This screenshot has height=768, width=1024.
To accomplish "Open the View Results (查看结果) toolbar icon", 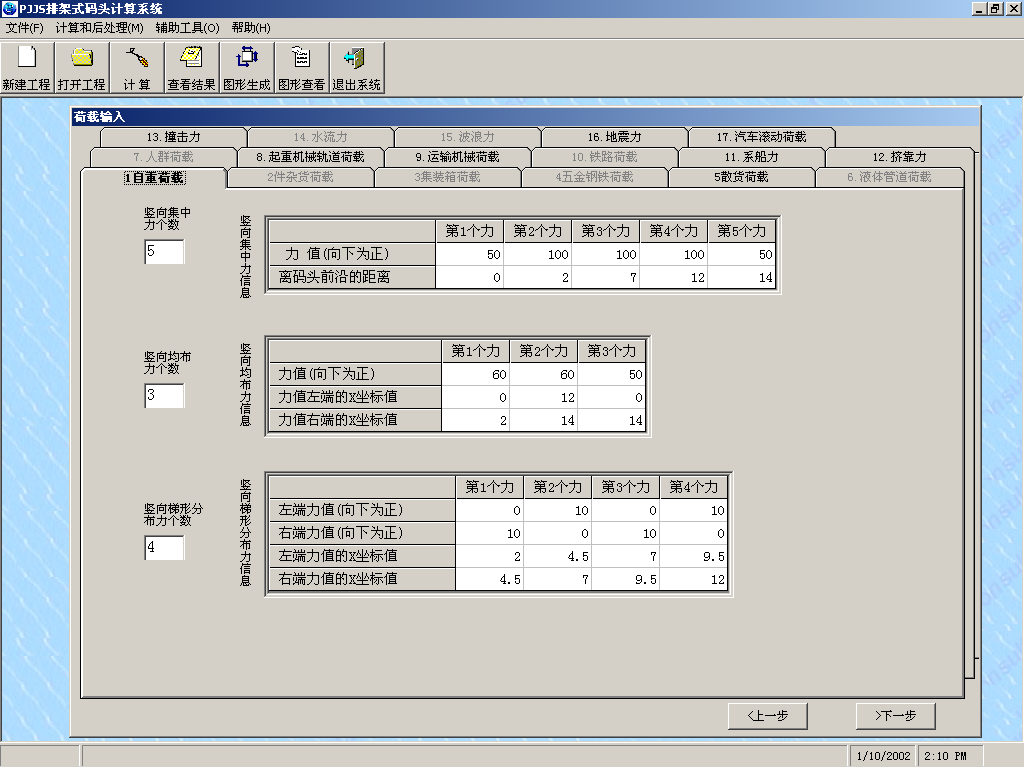I will [191, 67].
